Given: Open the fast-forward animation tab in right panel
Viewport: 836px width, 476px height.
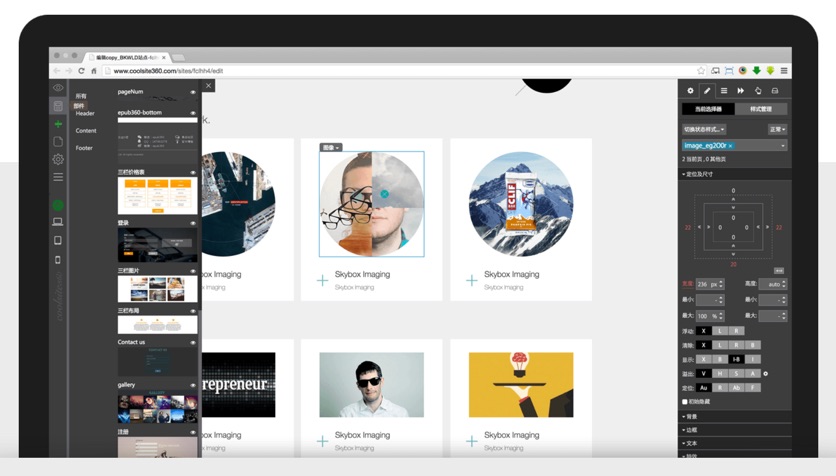Looking at the screenshot, I should [741, 91].
